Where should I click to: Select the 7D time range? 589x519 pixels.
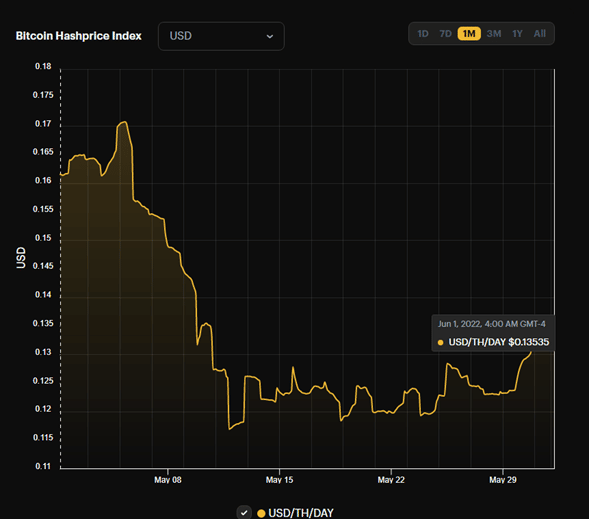pyautogui.click(x=445, y=34)
